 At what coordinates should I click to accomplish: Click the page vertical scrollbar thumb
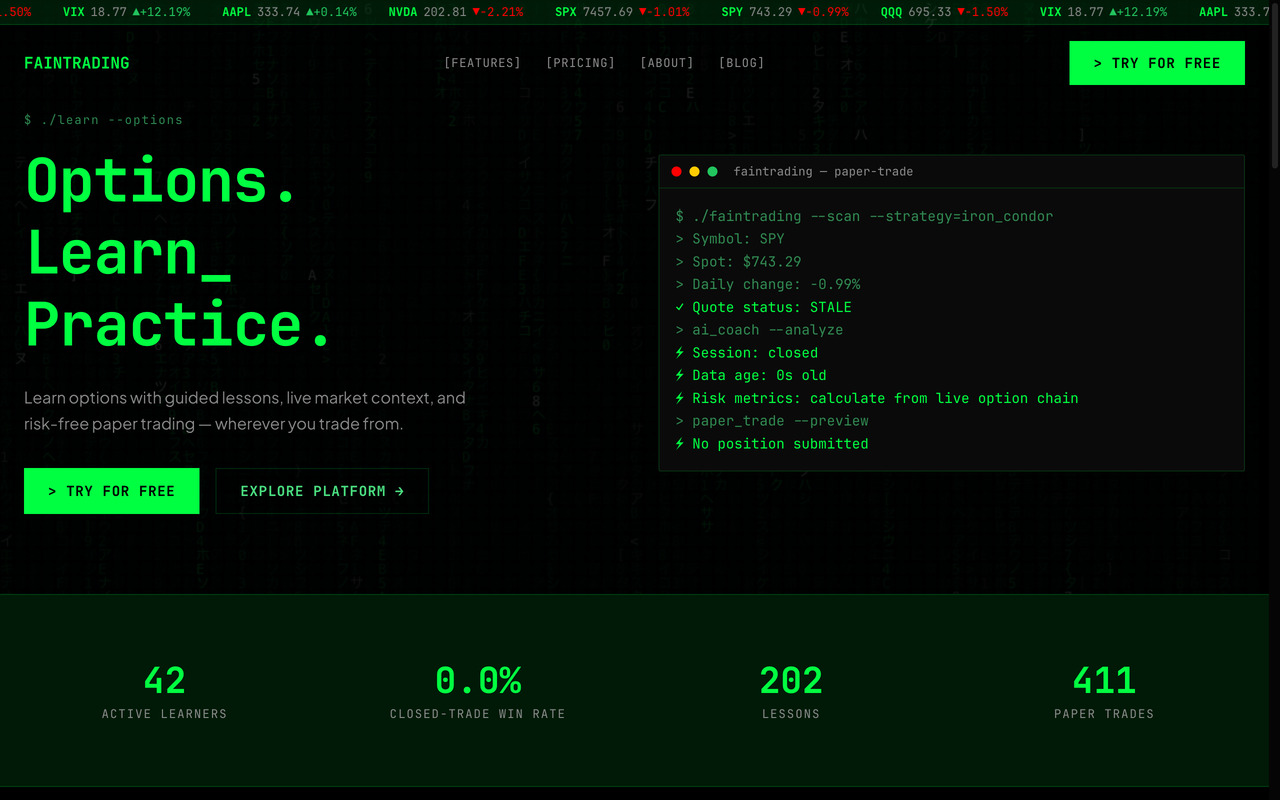1274,85
